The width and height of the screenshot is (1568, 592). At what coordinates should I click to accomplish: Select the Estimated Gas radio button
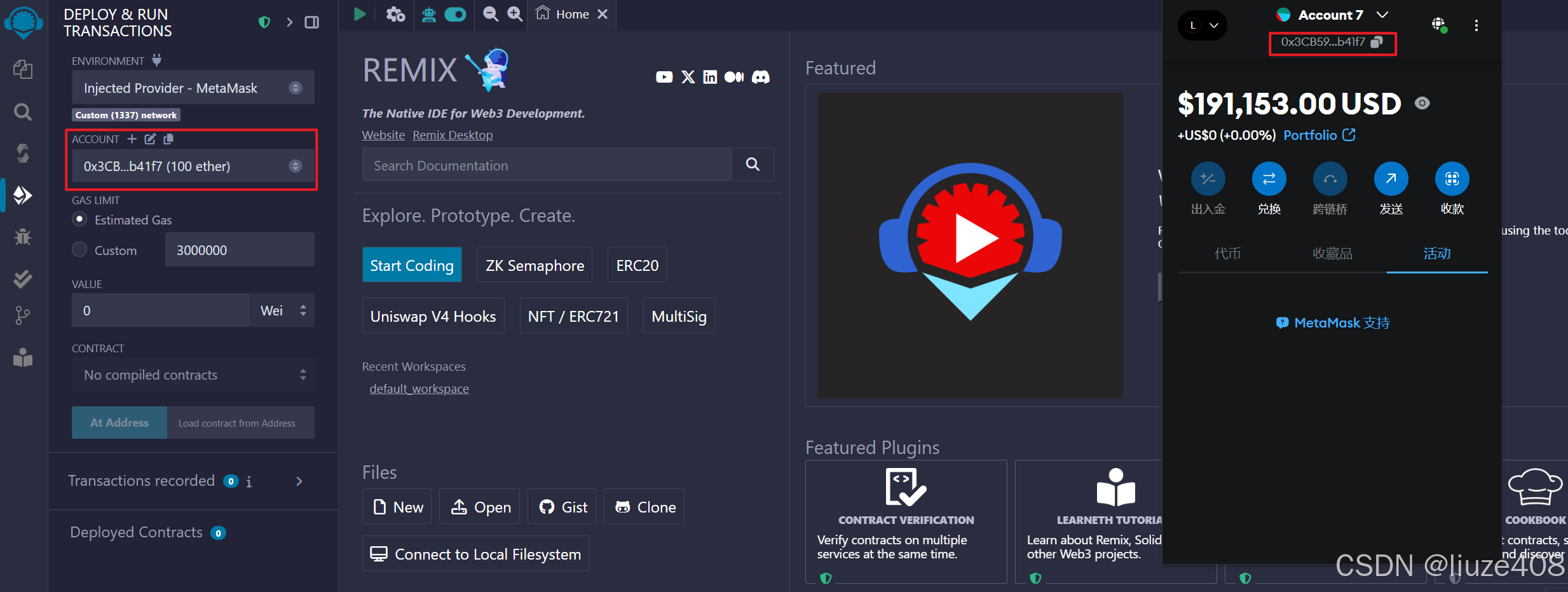pos(79,219)
